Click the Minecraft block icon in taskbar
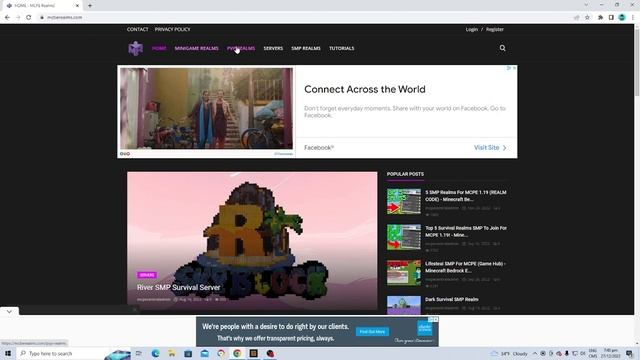The height and width of the screenshot is (360, 640). pyautogui.click(x=253, y=353)
